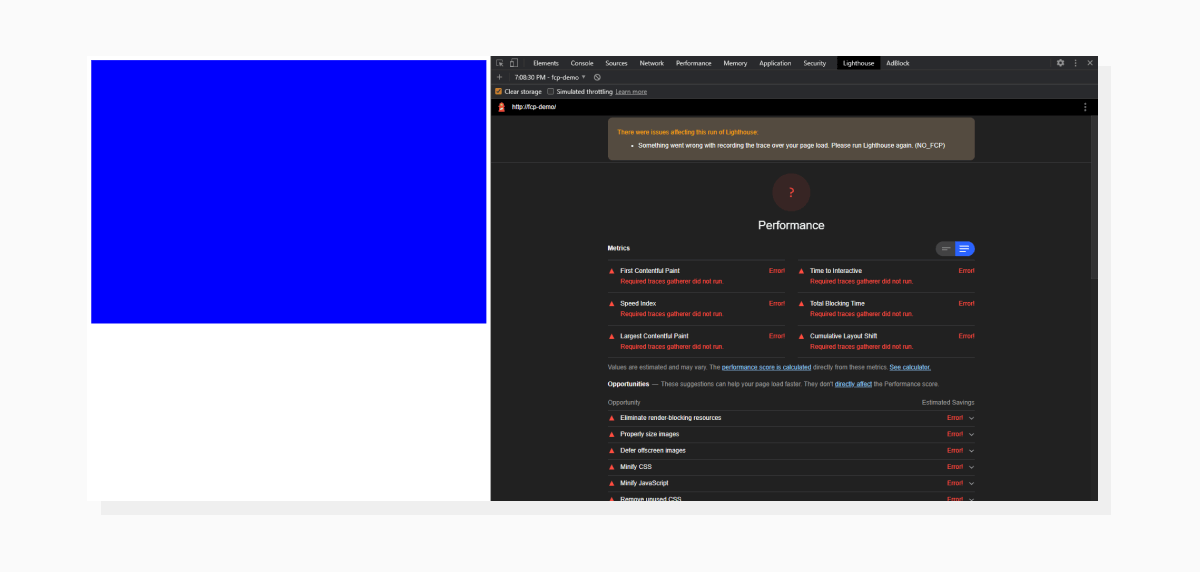
Task: Open the report tools three-dot menu
Action: tap(1085, 107)
